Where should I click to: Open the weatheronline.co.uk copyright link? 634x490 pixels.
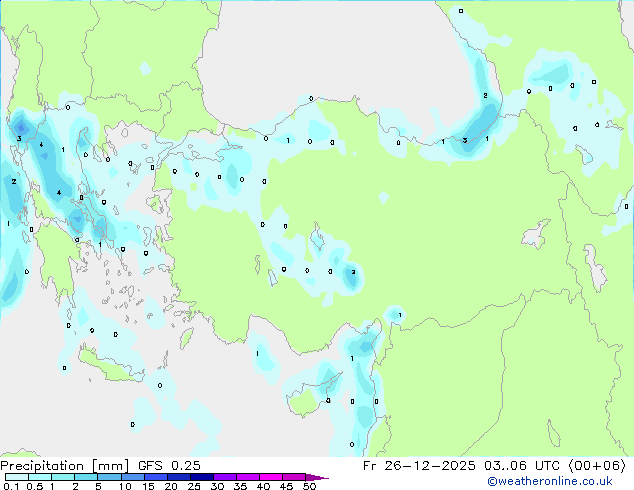(550, 481)
